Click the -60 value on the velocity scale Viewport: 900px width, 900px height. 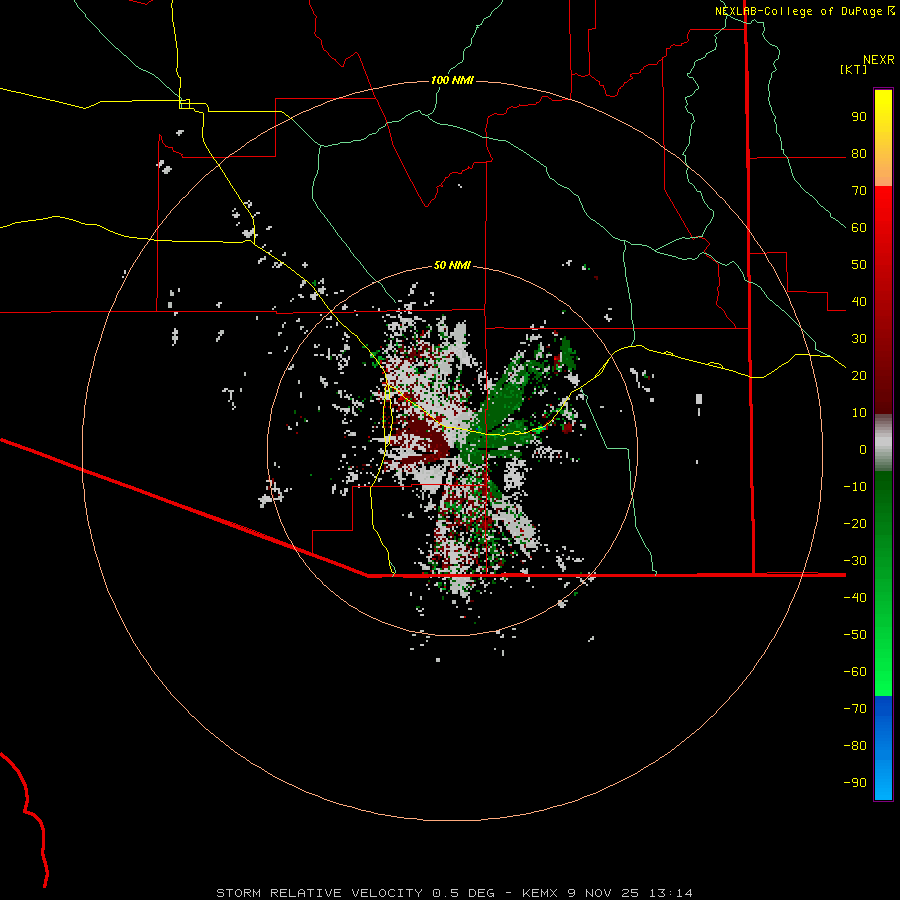[855, 672]
